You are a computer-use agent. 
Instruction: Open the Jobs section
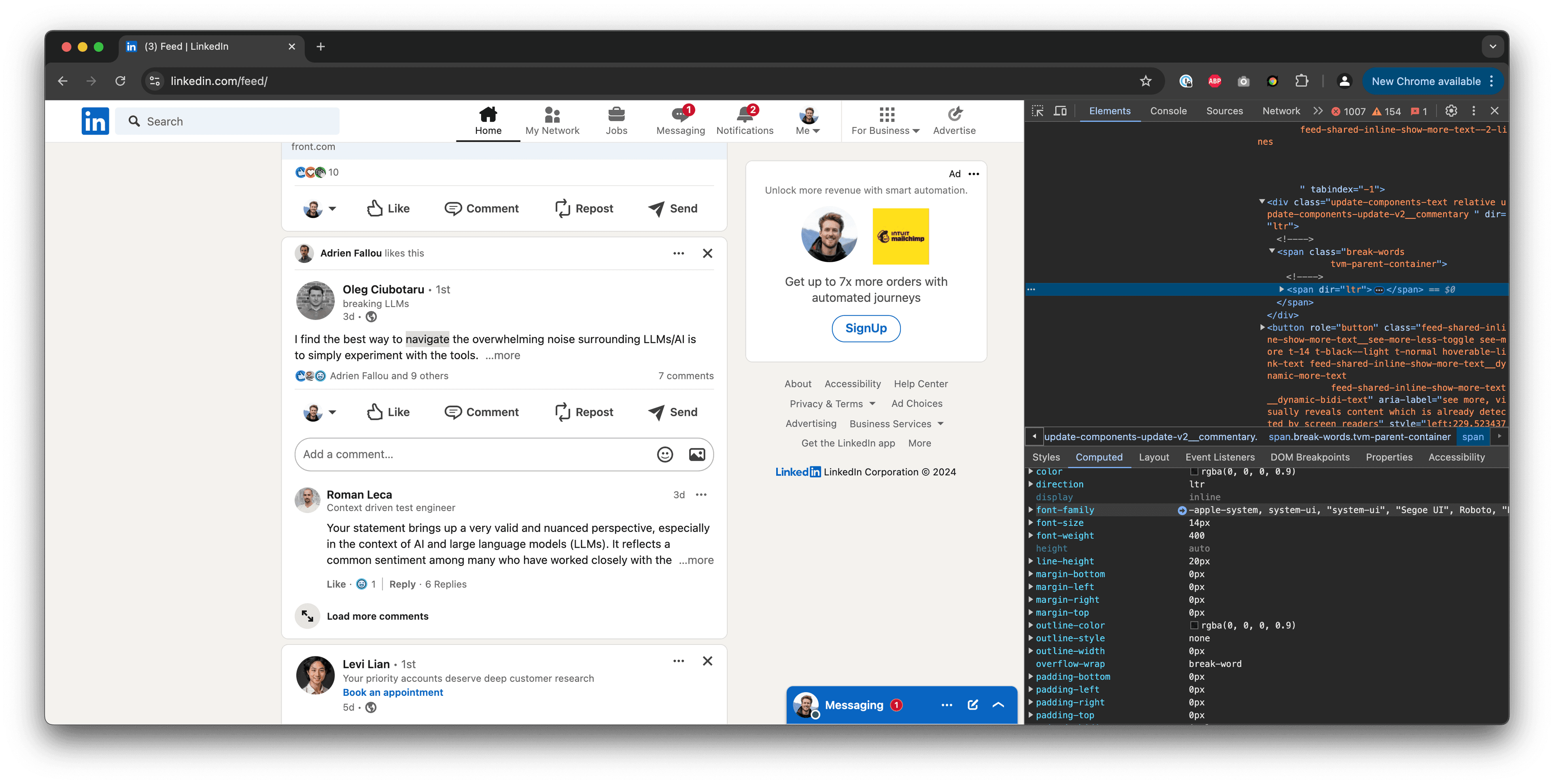click(x=616, y=121)
